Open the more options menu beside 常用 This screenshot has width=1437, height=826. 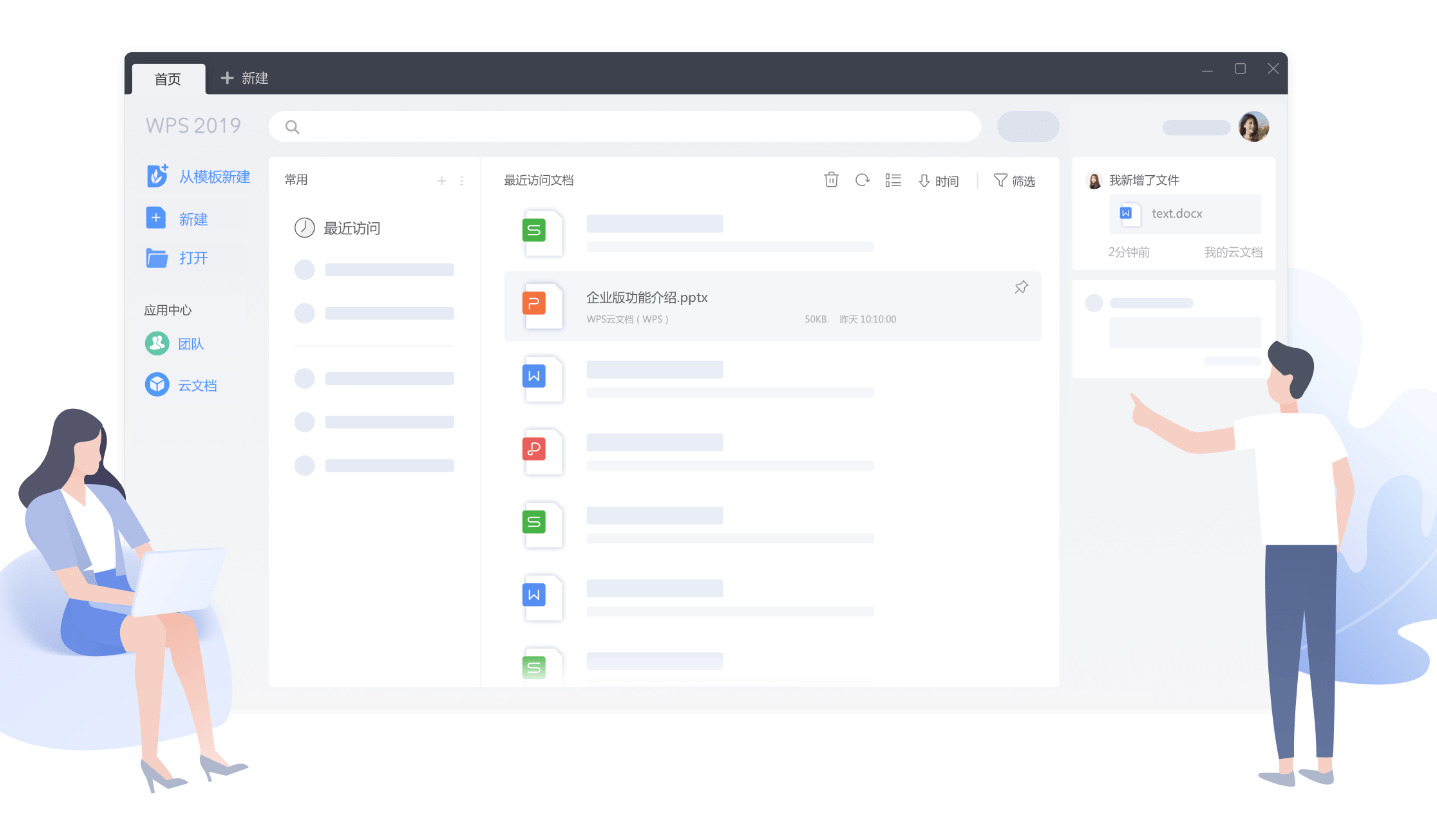tap(462, 181)
